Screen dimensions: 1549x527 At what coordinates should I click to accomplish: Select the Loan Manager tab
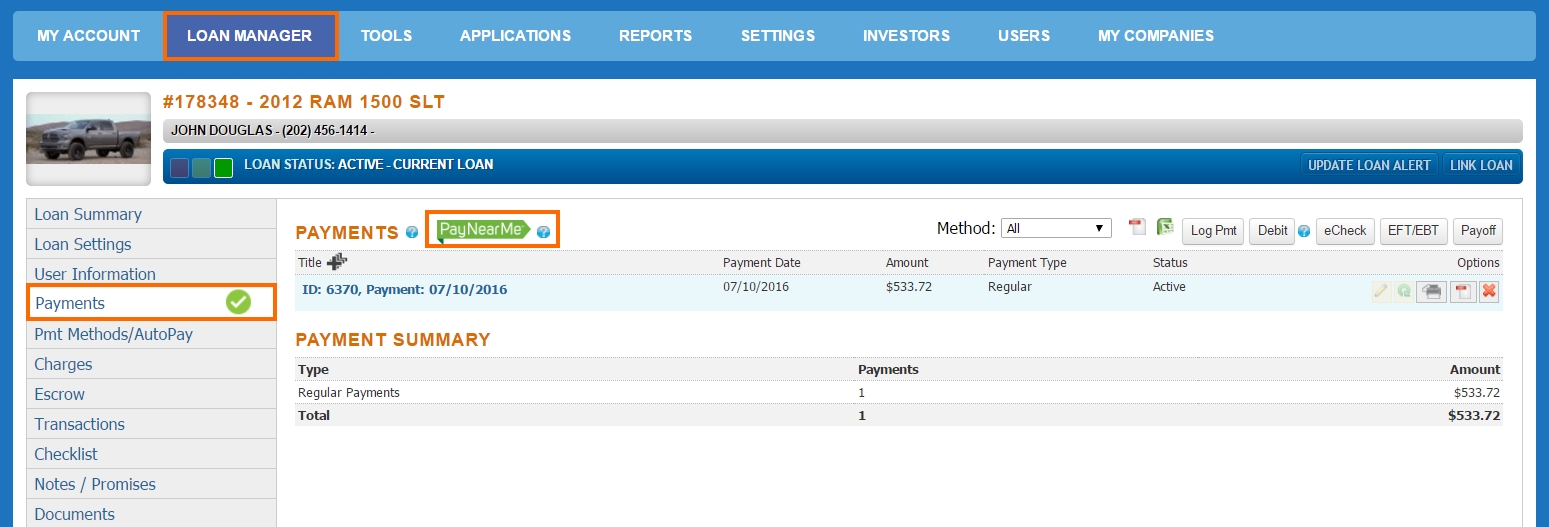(x=250, y=36)
